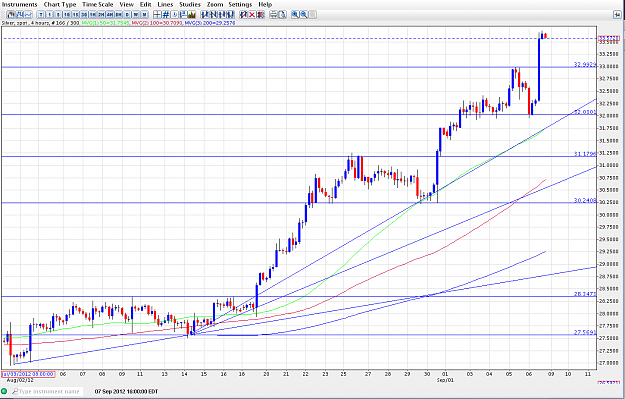Click the 07 Sep 2012 16:00:00 EDT status text
This screenshot has height=399, width=625.
tap(126, 391)
